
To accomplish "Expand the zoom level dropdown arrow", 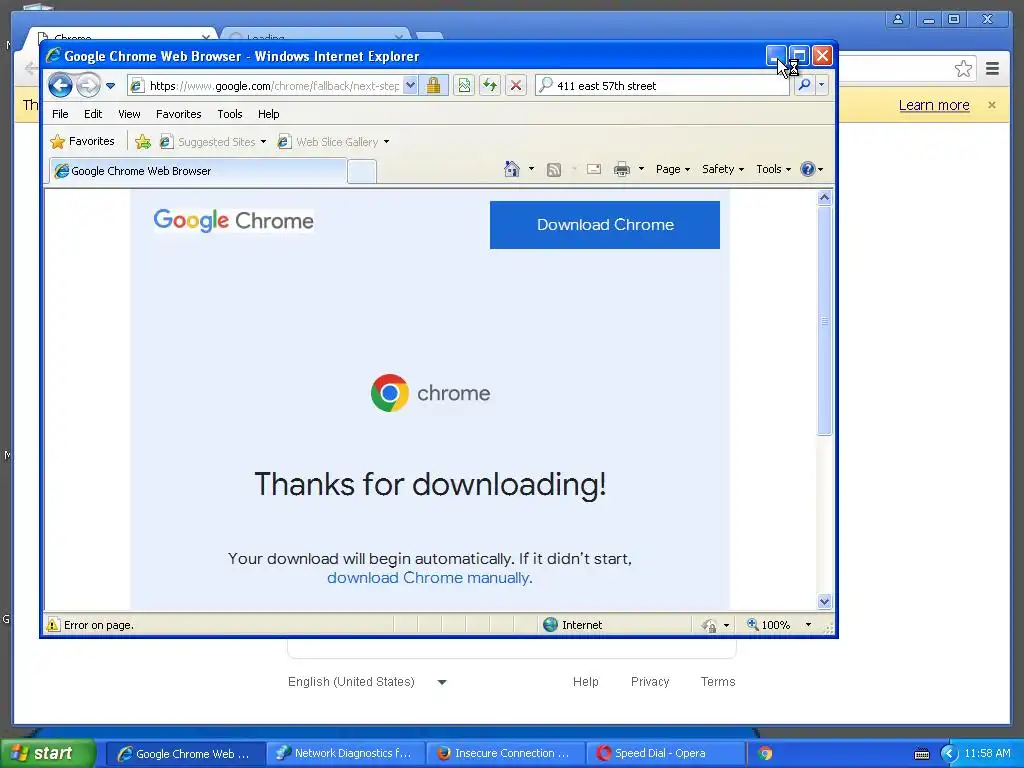I will [x=808, y=625].
